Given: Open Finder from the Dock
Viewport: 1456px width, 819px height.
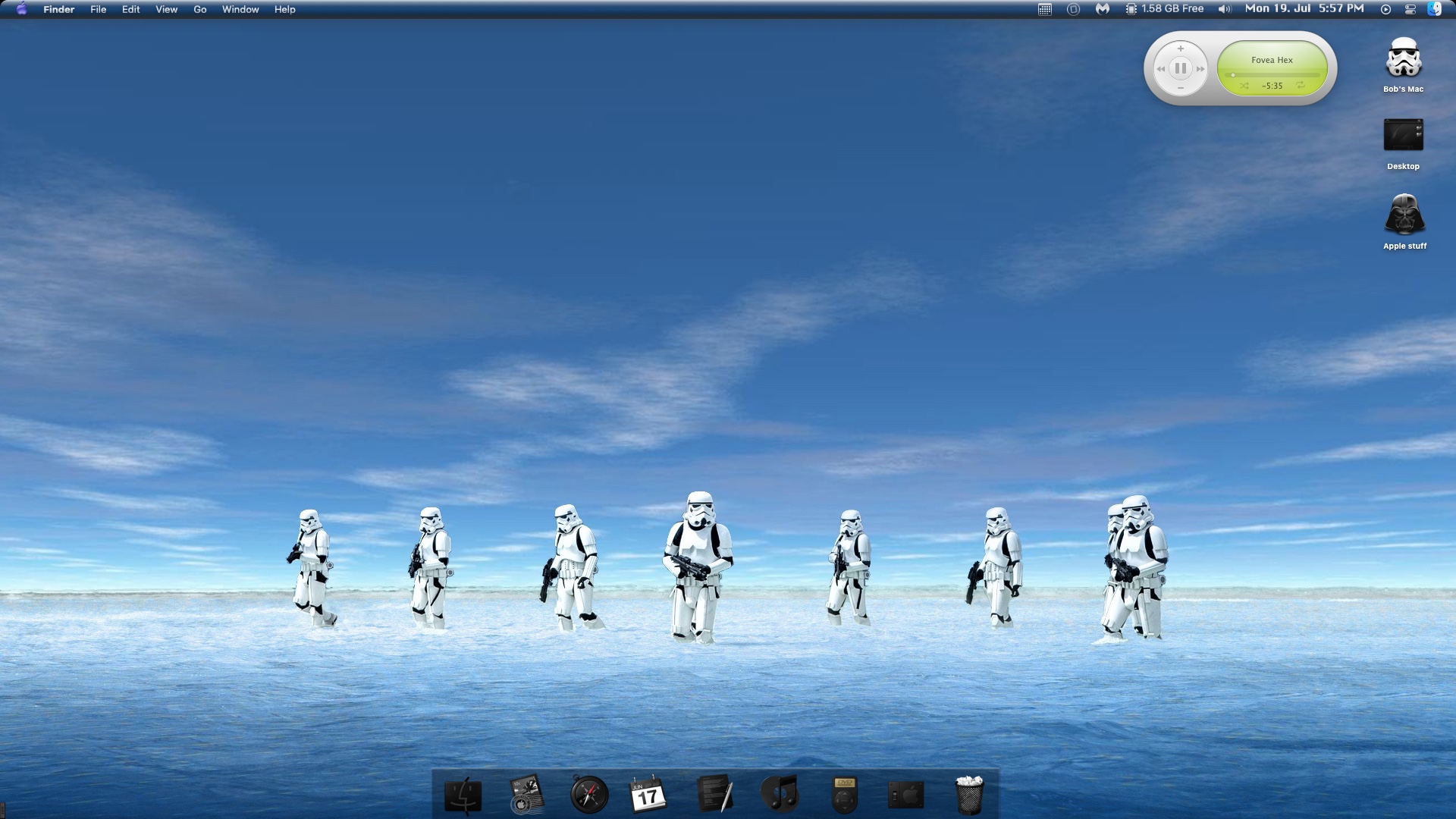Looking at the screenshot, I should click(463, 795).
